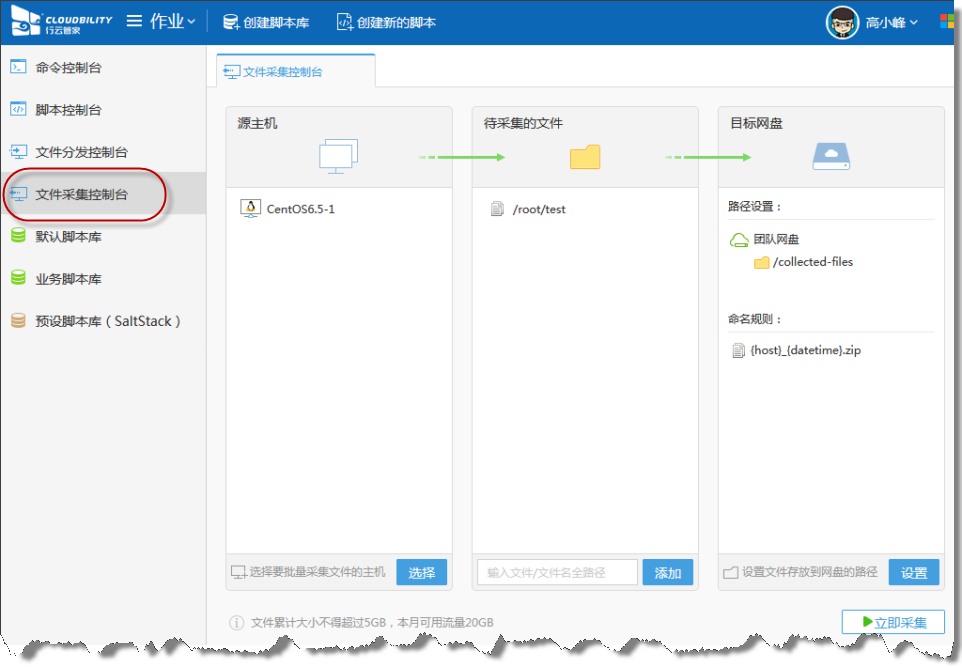The width and height of the screenshot is (962, 667).
Task: Open 预设脚本库 (SaltStack) library icon
Action: [x=18, y=321]
